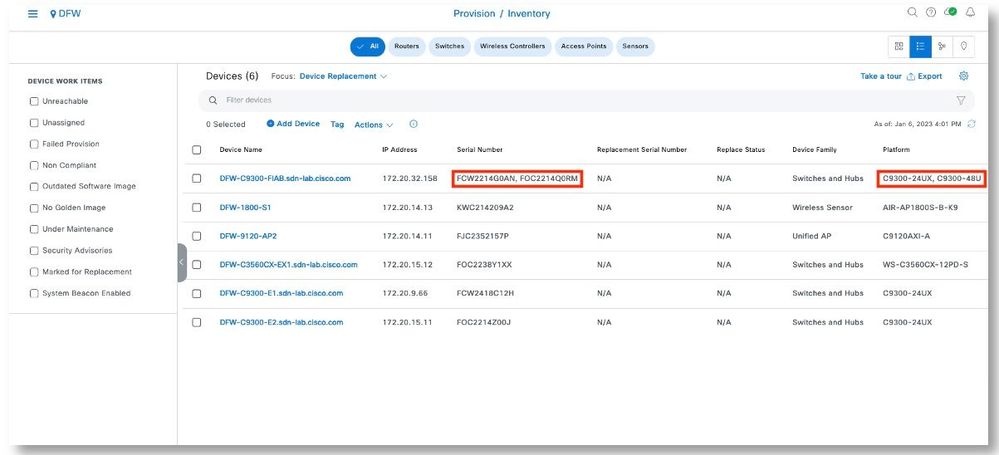Check the Unassigned work item
Viewport: 999px width, 455px height.
pyautogui.click(x=34, y=122)
